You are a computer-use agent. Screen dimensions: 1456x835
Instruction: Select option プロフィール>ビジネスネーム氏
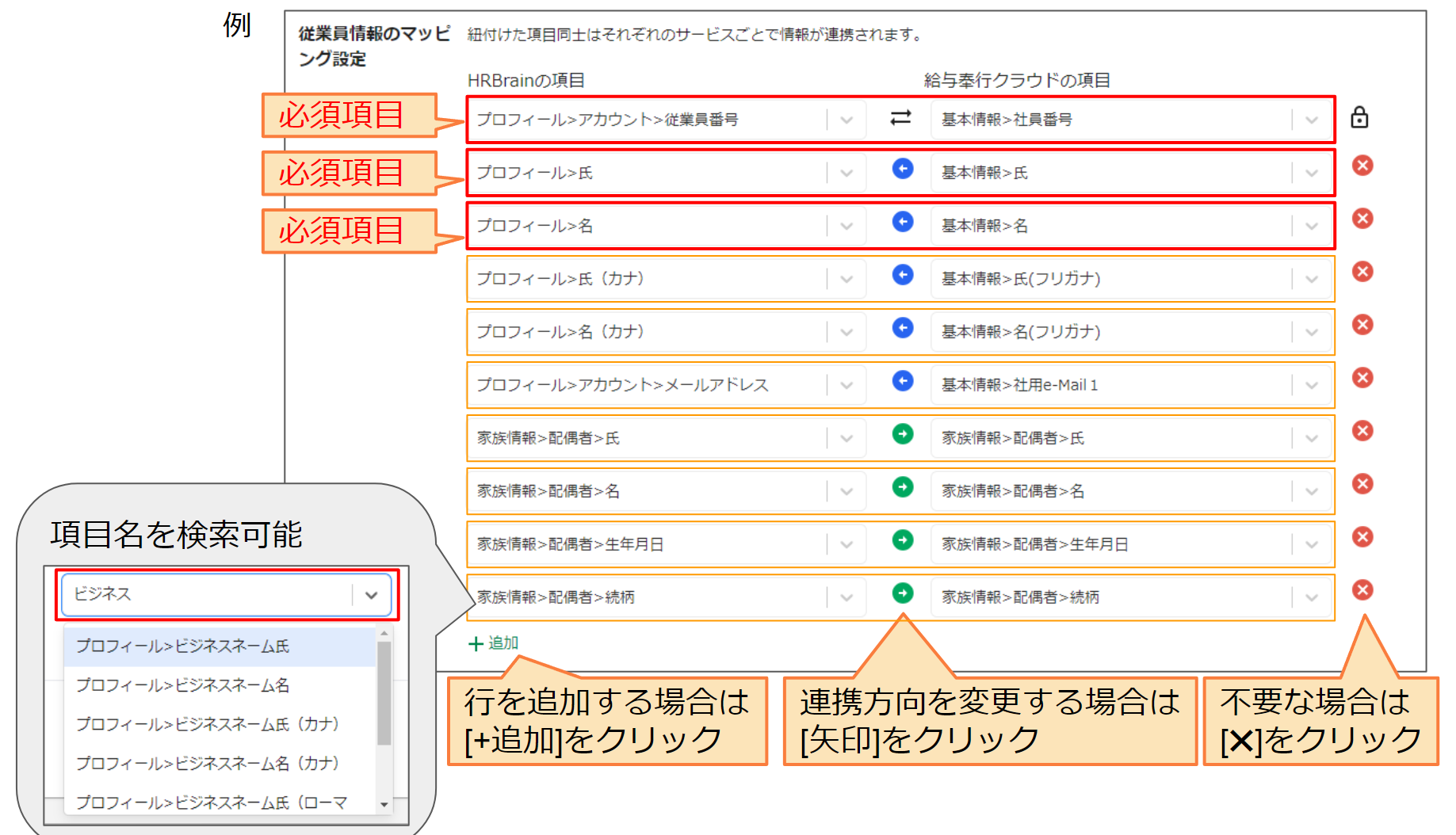coord(219,646)
